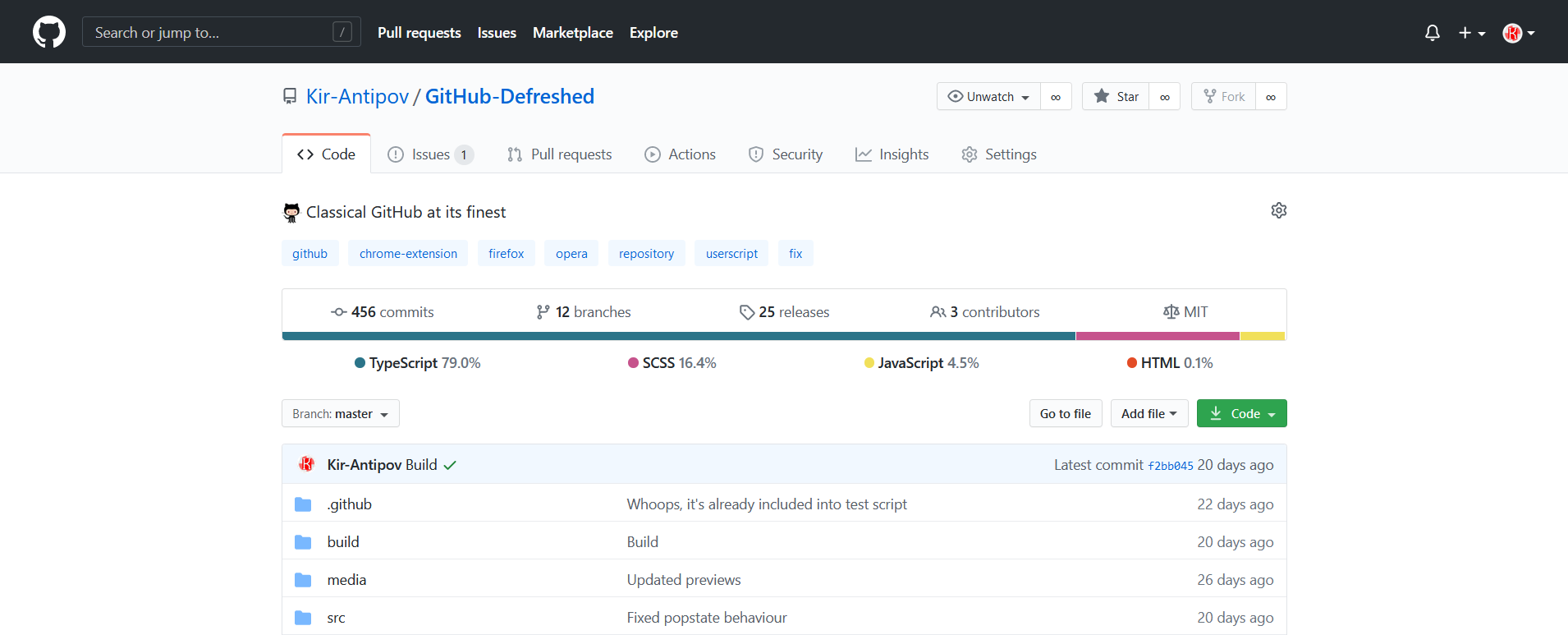This screenshot has width=1568, height=635.
Task: Check the green build status checkmark
Action: point(450,465)
